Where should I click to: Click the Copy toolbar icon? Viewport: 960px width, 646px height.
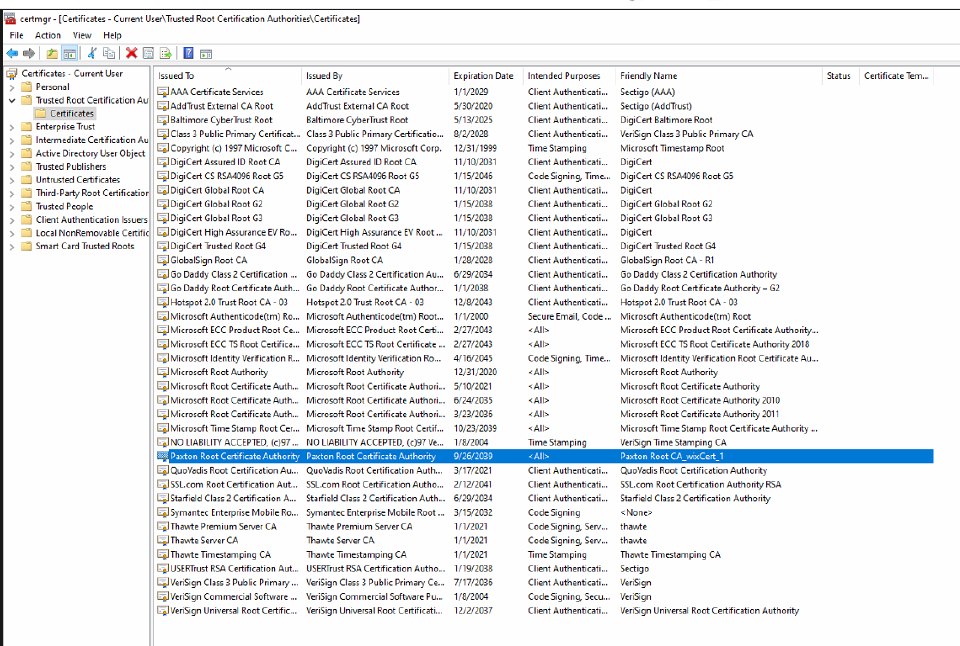point(109,54)
